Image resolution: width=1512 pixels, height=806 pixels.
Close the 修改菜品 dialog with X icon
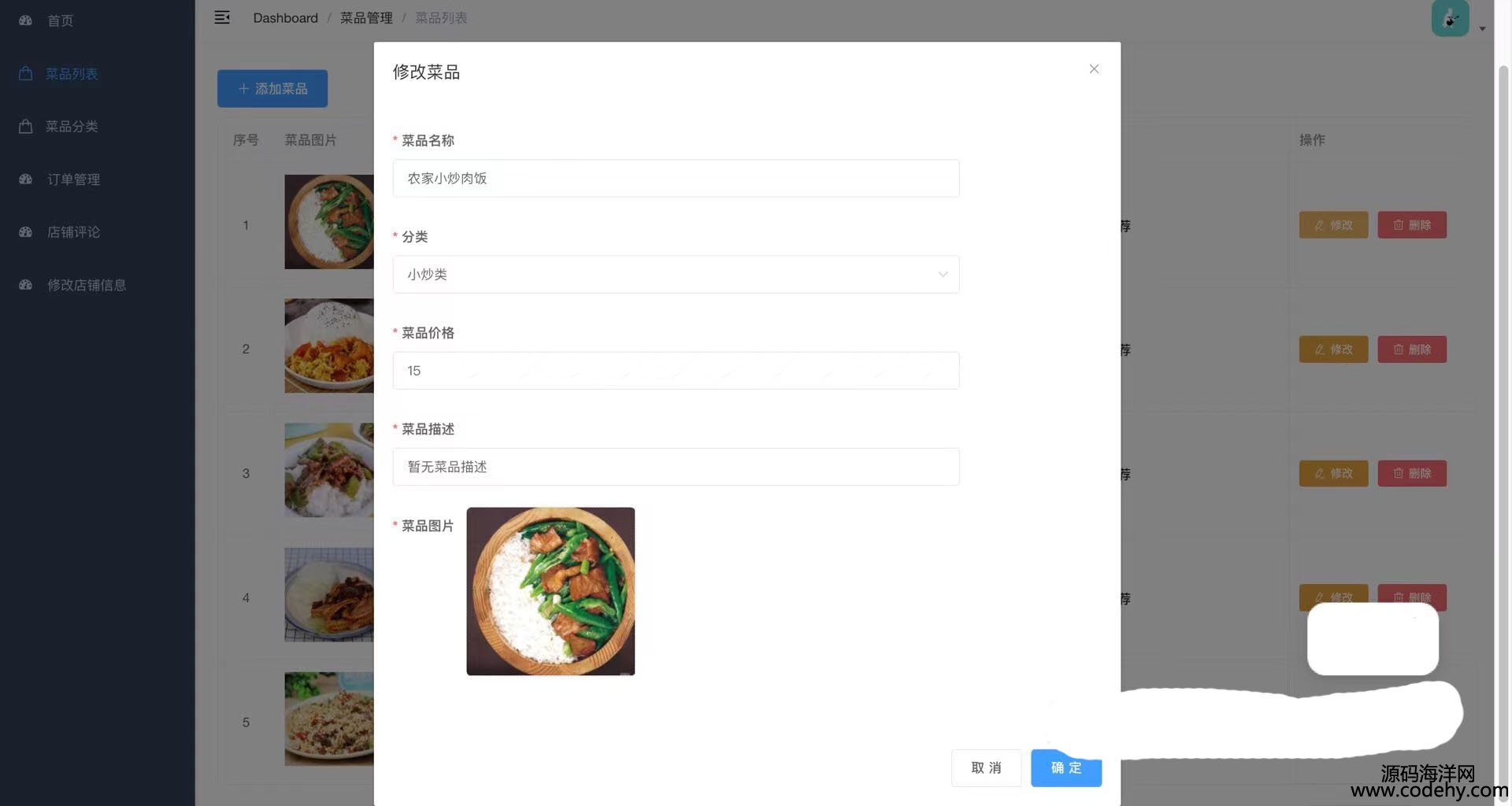(x=1094, y=69)
